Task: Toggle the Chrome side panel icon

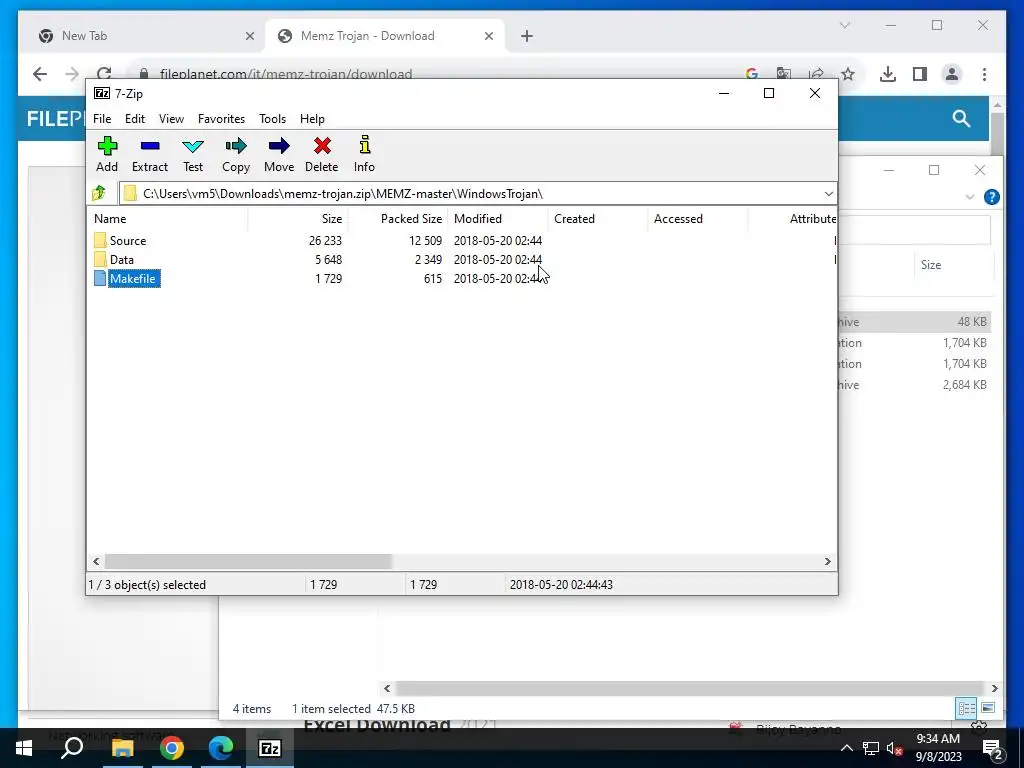Action: pos(920,74)
